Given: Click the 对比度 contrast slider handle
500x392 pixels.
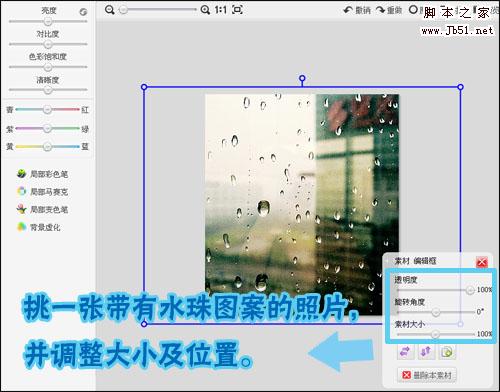Looking at the screenshot, I should (x=48, y=44).
